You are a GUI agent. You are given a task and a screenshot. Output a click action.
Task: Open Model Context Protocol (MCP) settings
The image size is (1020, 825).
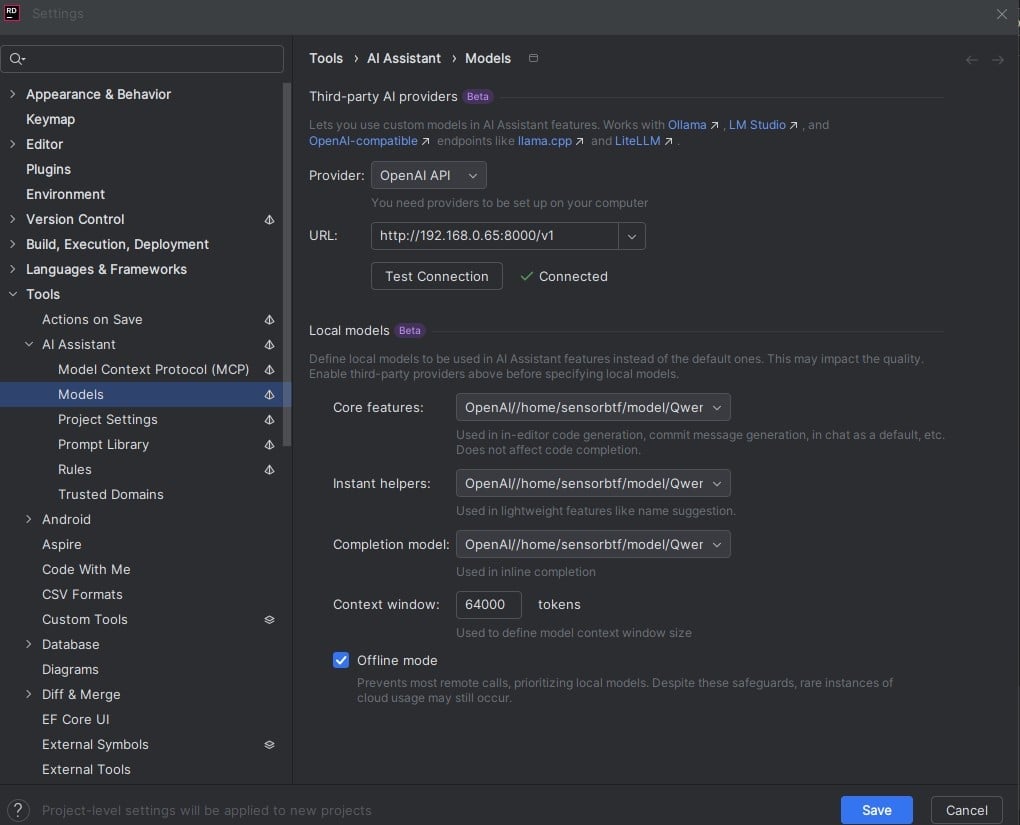pos(153,369)
